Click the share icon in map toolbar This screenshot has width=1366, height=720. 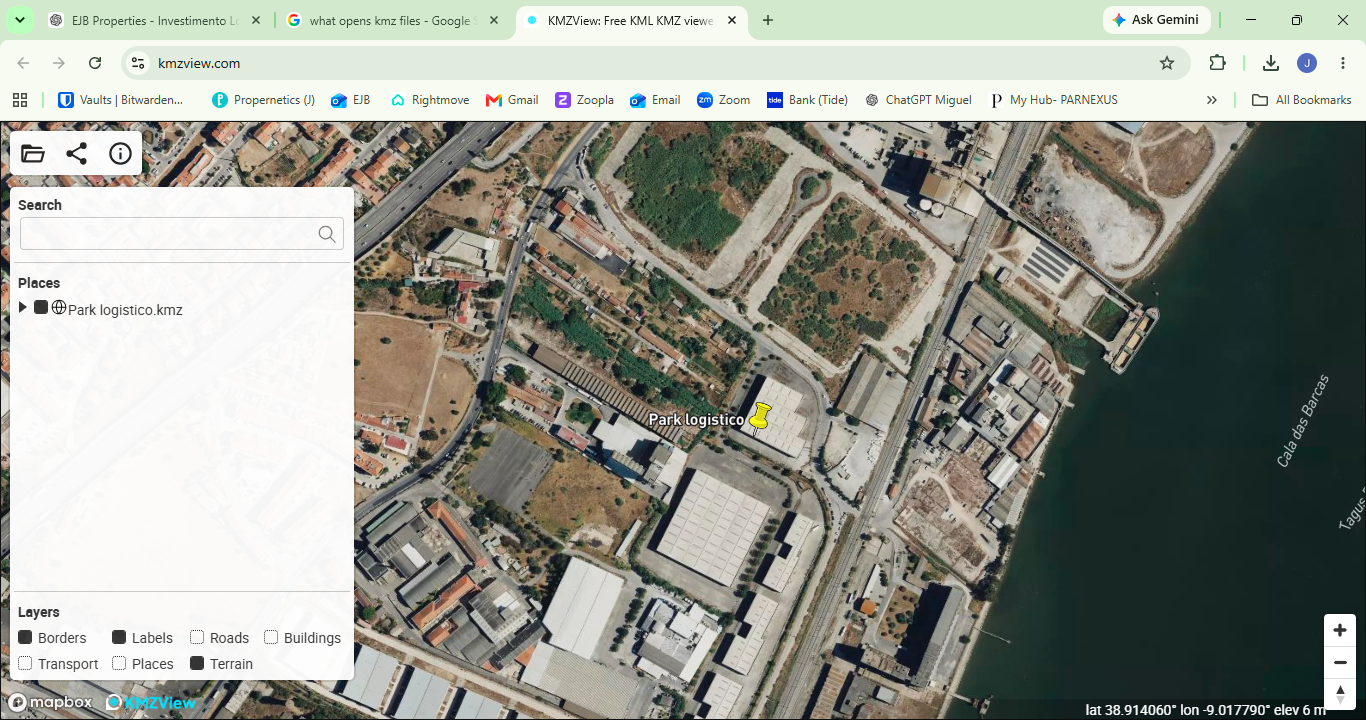point(76,154)
